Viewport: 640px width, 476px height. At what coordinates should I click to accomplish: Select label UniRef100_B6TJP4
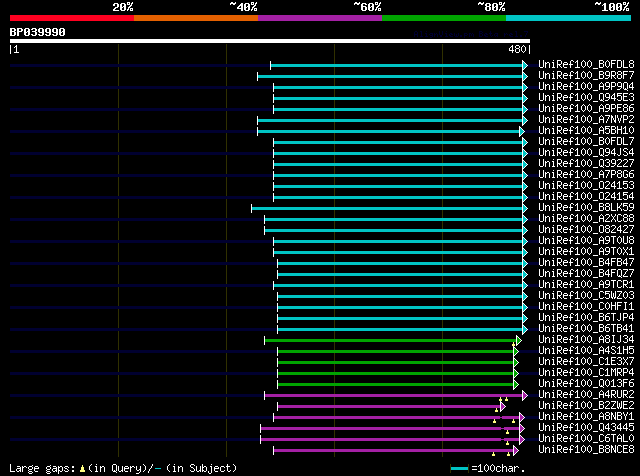[x=586, y=318]
